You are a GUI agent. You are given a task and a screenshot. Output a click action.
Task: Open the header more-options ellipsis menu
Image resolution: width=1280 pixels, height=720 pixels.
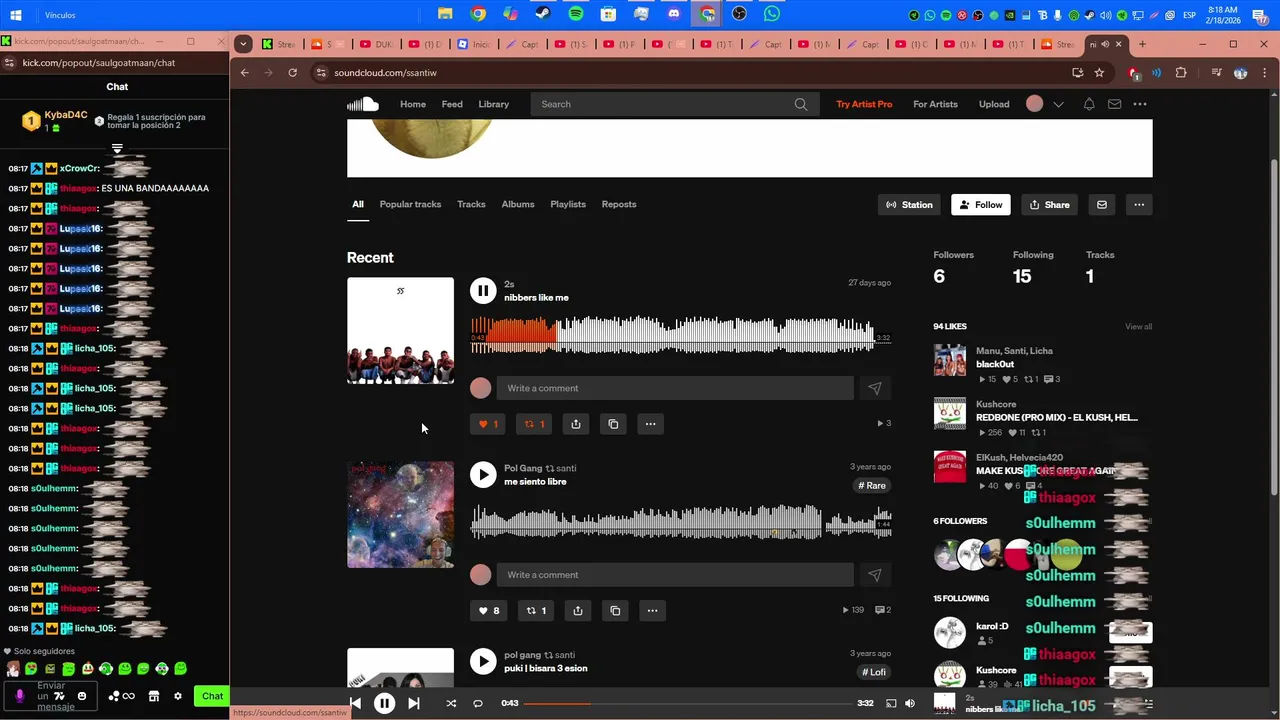[x=1139, y=104]
